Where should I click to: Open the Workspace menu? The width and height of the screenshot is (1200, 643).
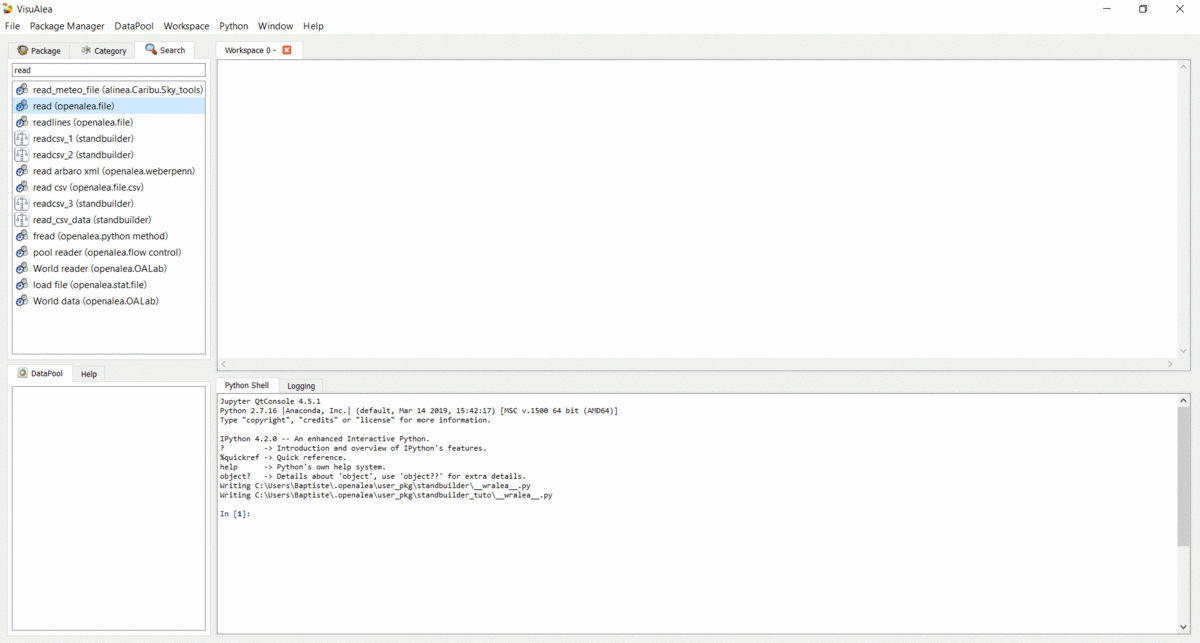pyautogui.click(x=186, y=26)
